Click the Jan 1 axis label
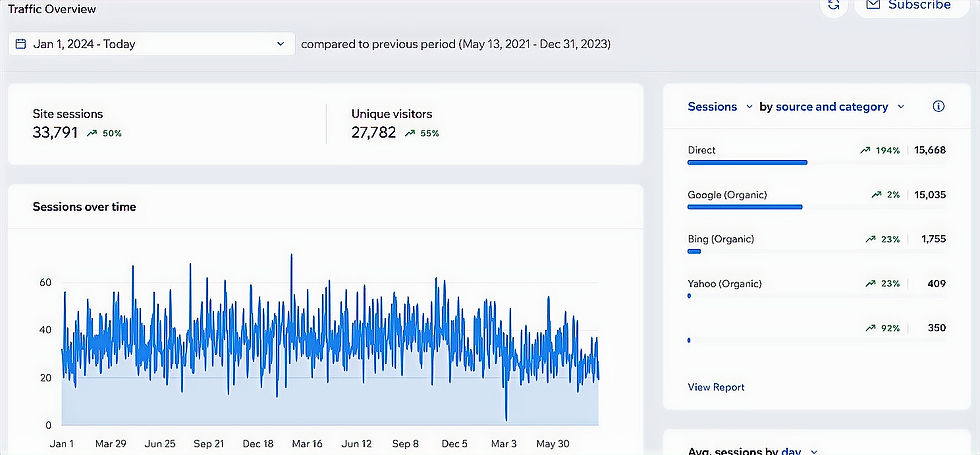Image resolution: width=980 pixels, height=455 pixels. (61, 444)
